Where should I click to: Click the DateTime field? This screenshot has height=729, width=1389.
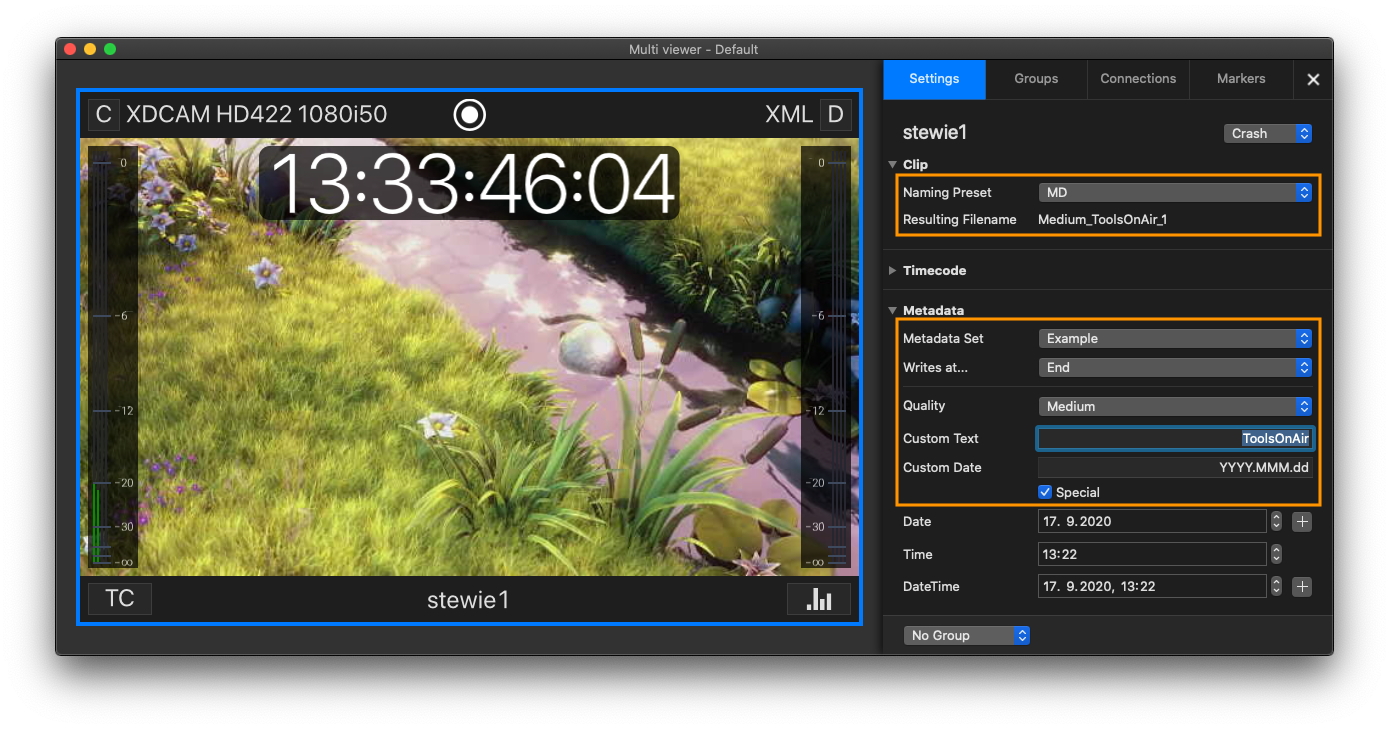click(x=1152, y=587)
